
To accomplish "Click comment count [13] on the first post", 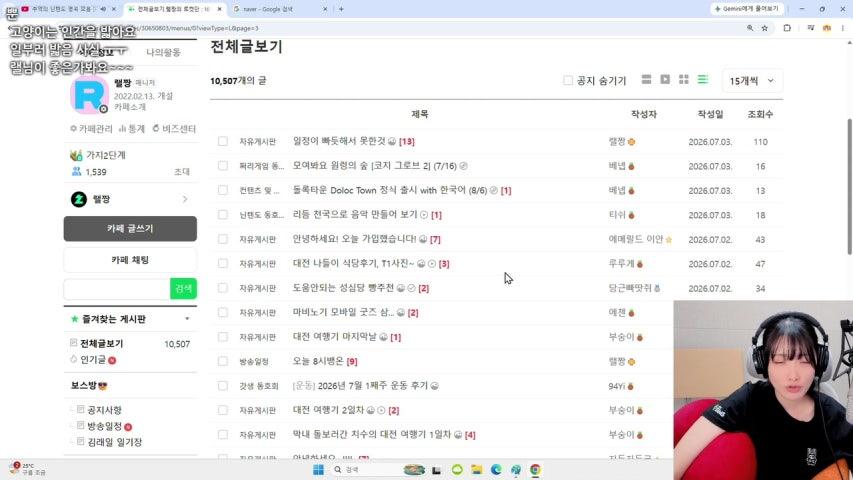I will click(406, 141).
